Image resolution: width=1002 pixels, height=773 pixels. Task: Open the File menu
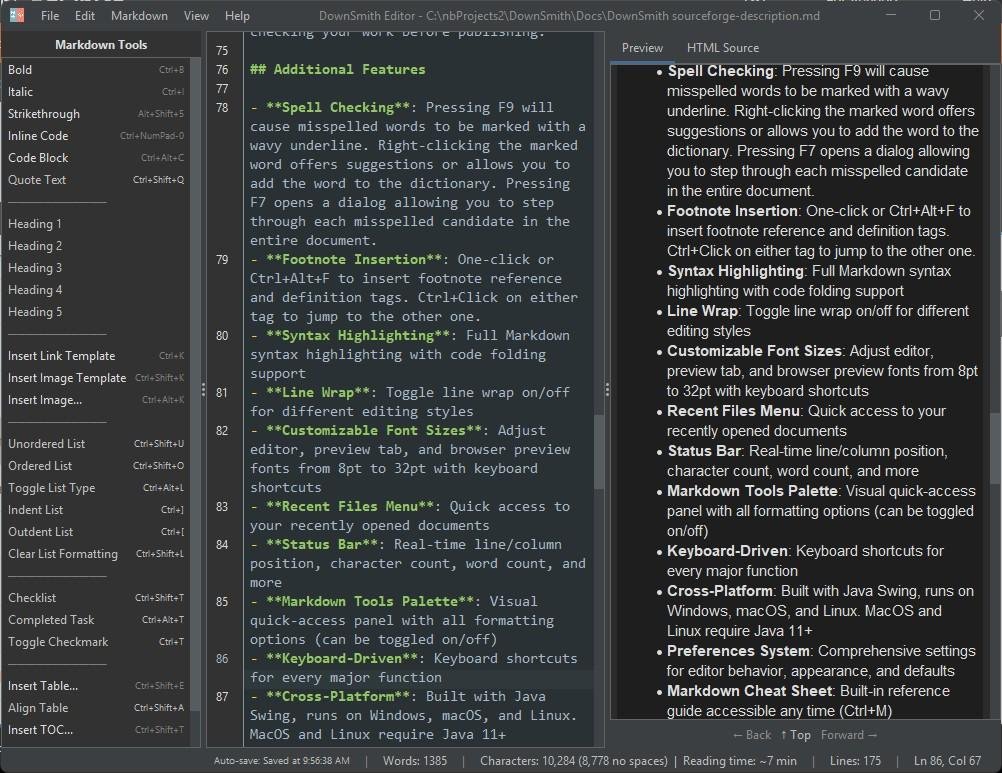(x=50, y=15)
